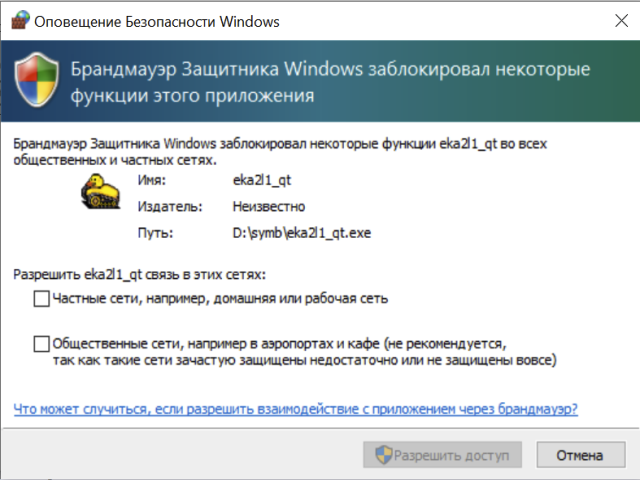
Task: Click the application name value eka2l1_qt
Action: point(262,180)
